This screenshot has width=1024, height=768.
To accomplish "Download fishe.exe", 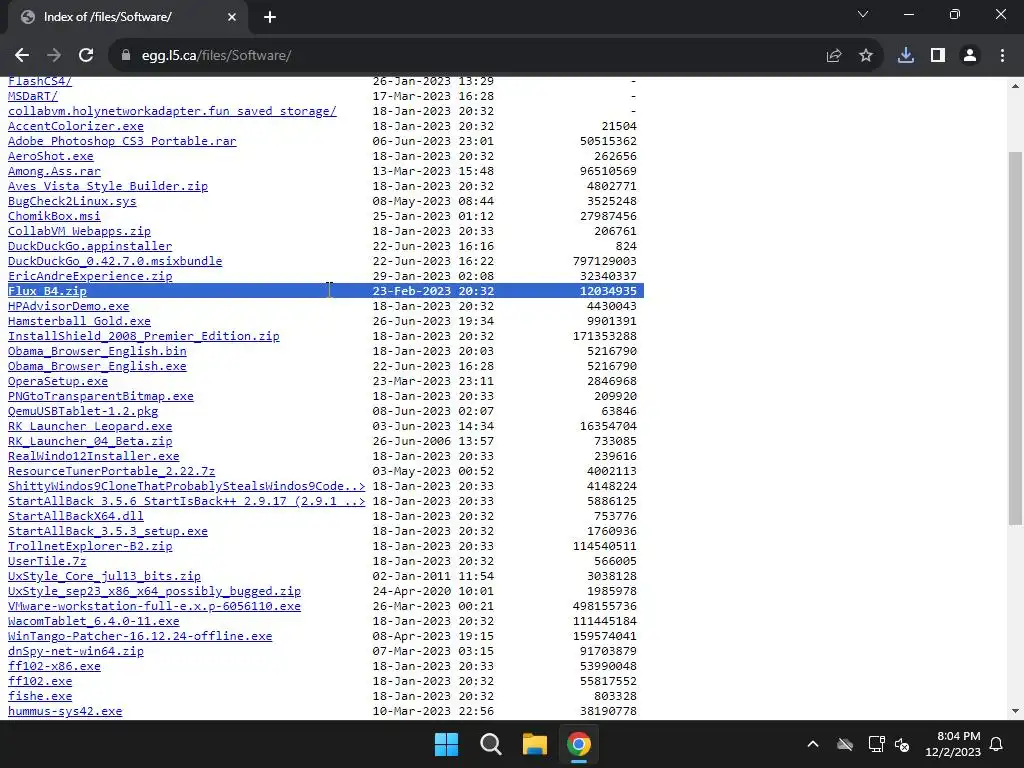I will pyautogui.click(x=40, y=697).
